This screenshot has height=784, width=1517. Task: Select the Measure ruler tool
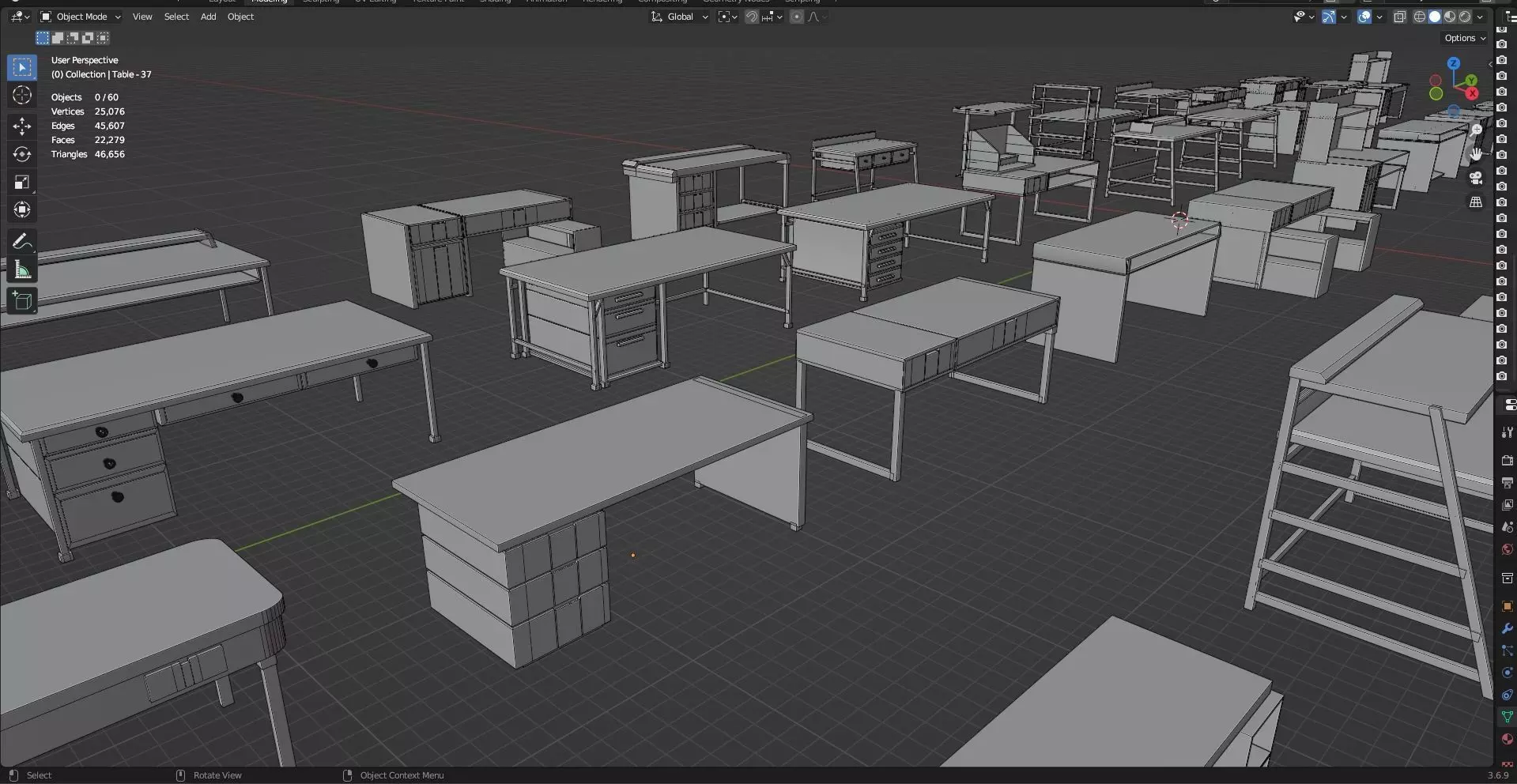[x=22, y=269]
